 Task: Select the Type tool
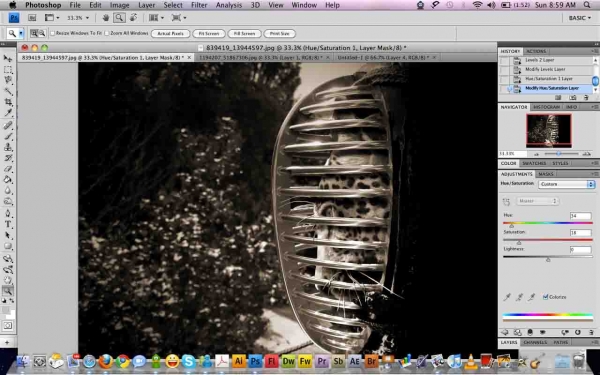point(8,225)
